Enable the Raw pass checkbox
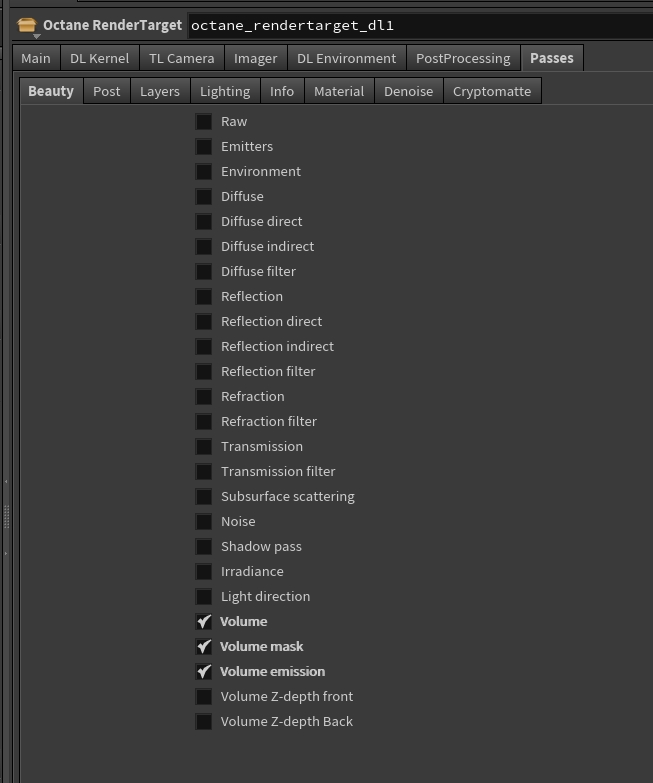 point(204,122)
